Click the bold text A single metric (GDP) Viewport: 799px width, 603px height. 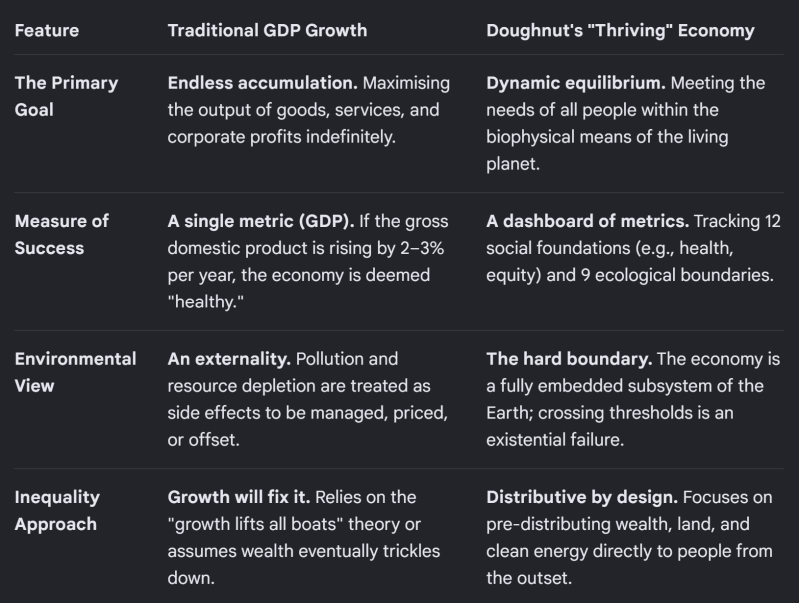click(261, 221)
